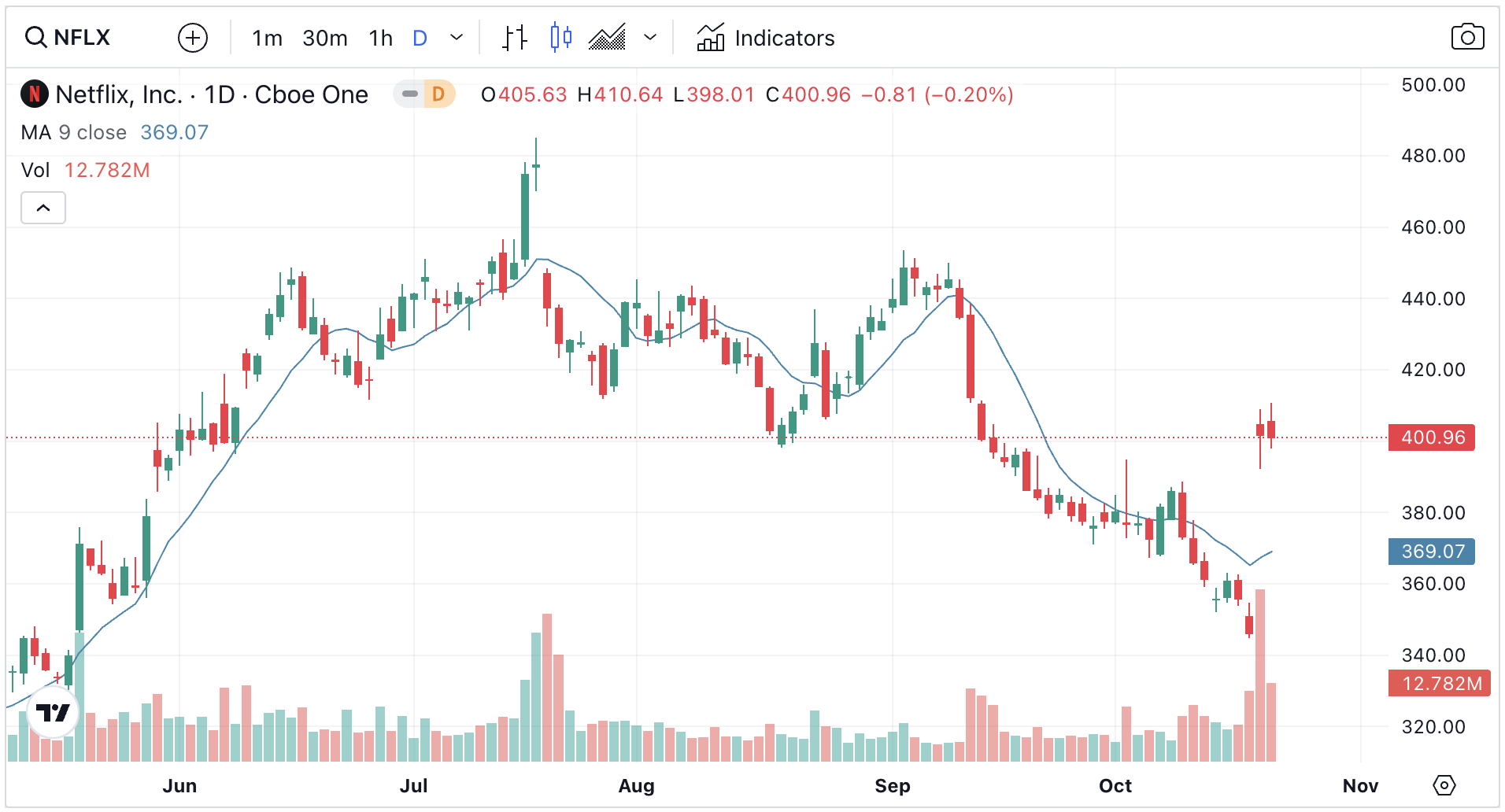
Task: Expand the timeframe dropdown chevron
Action: (457, 38)
